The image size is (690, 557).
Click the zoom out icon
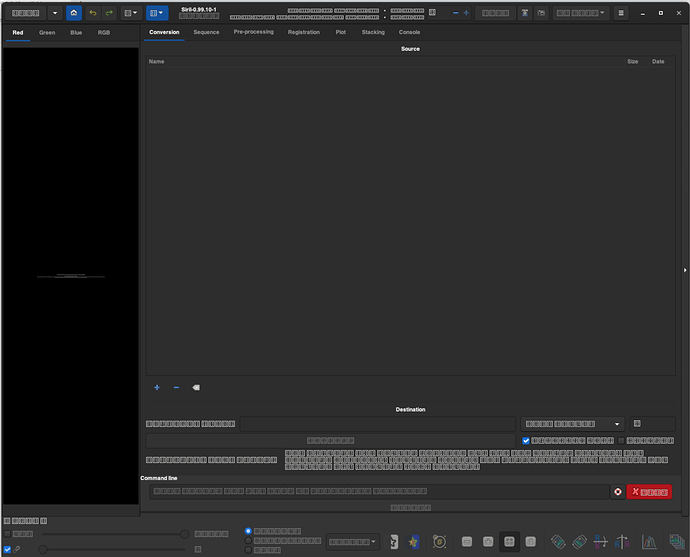pos(467,542)
